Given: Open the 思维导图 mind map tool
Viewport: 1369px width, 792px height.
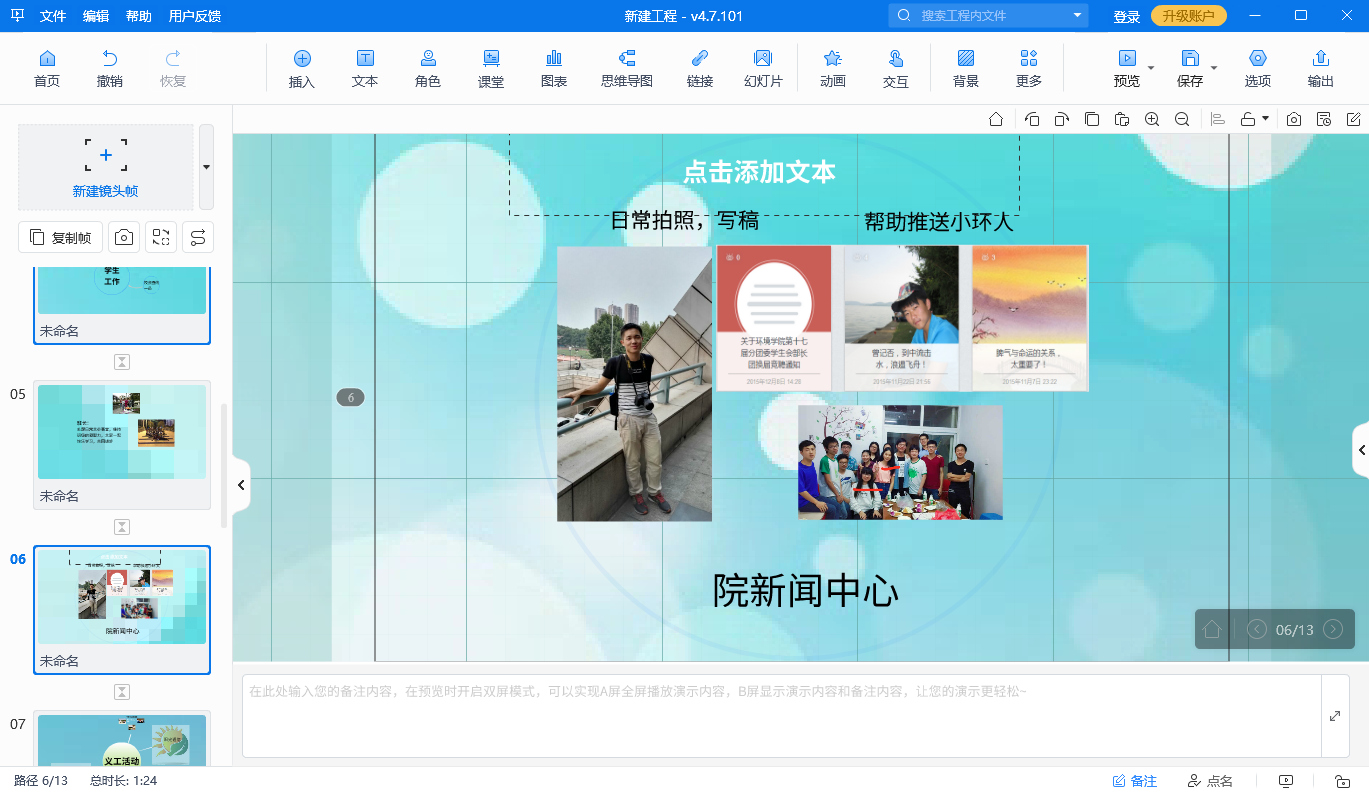Looking at the screenshot, I should tap(627, 68).
